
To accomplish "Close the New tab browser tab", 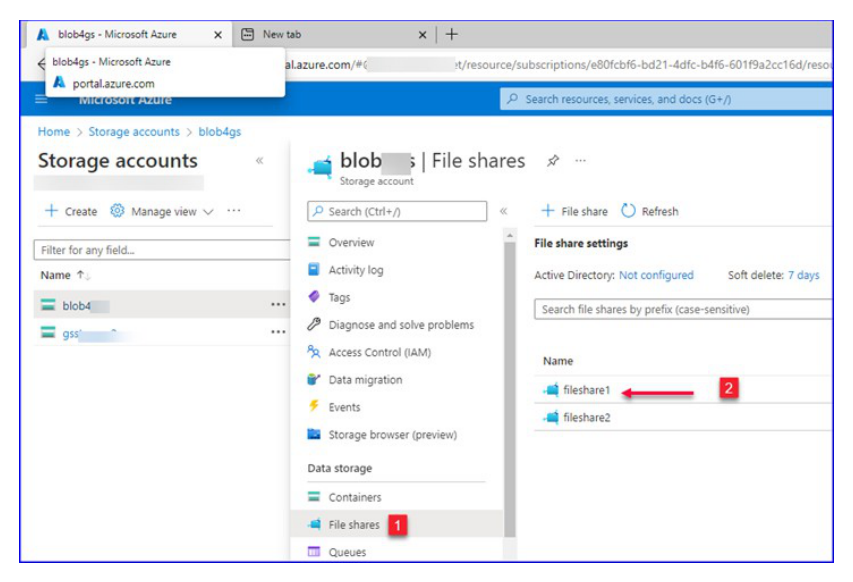I will click(422, 35).
